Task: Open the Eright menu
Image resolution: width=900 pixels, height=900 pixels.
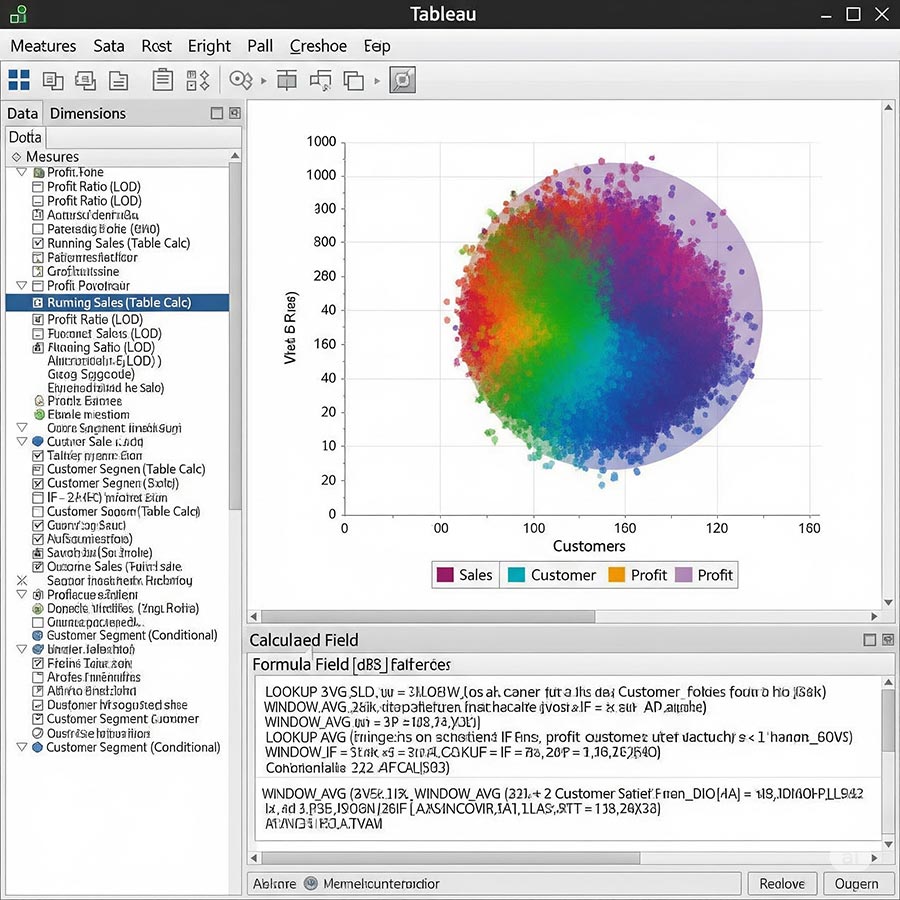Action: tap(209, 46)
